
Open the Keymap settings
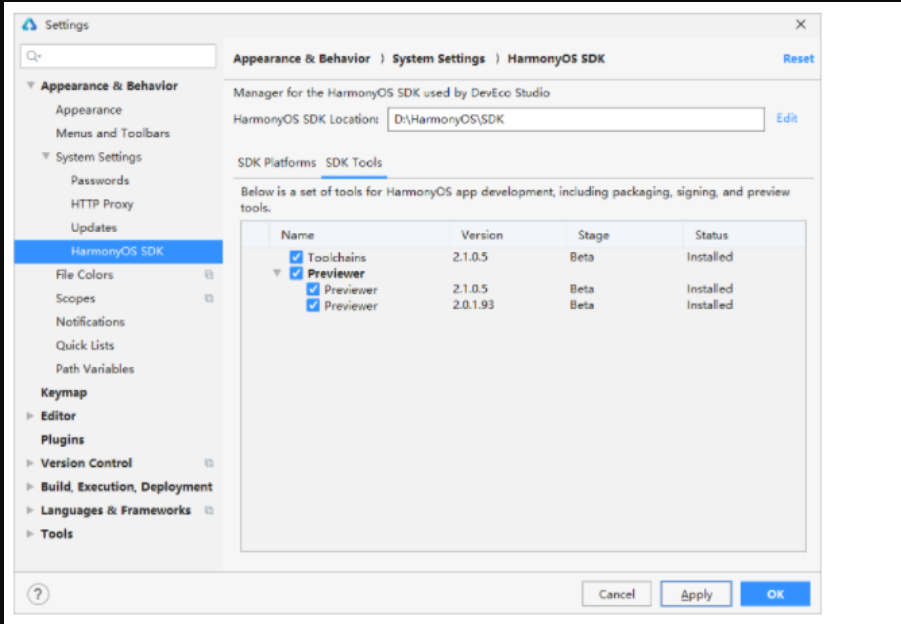(64, 392)
